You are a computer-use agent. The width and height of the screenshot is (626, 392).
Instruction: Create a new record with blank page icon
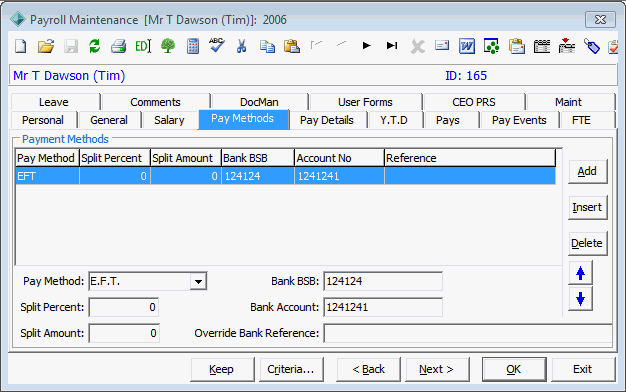coord(21,46)
